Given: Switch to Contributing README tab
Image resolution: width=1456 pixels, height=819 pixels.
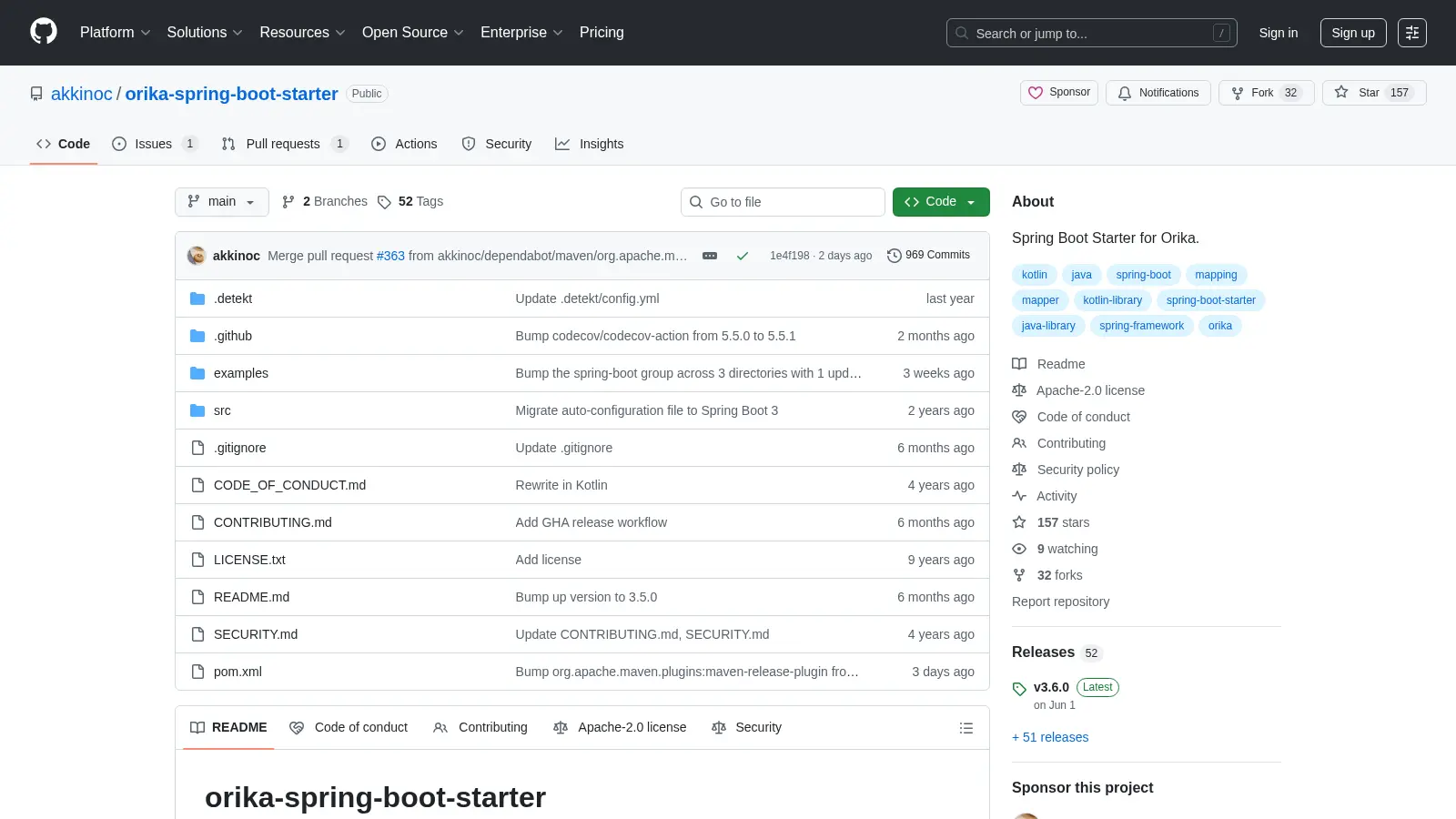Looking at the screenshot, I should [x=480, y=727].
